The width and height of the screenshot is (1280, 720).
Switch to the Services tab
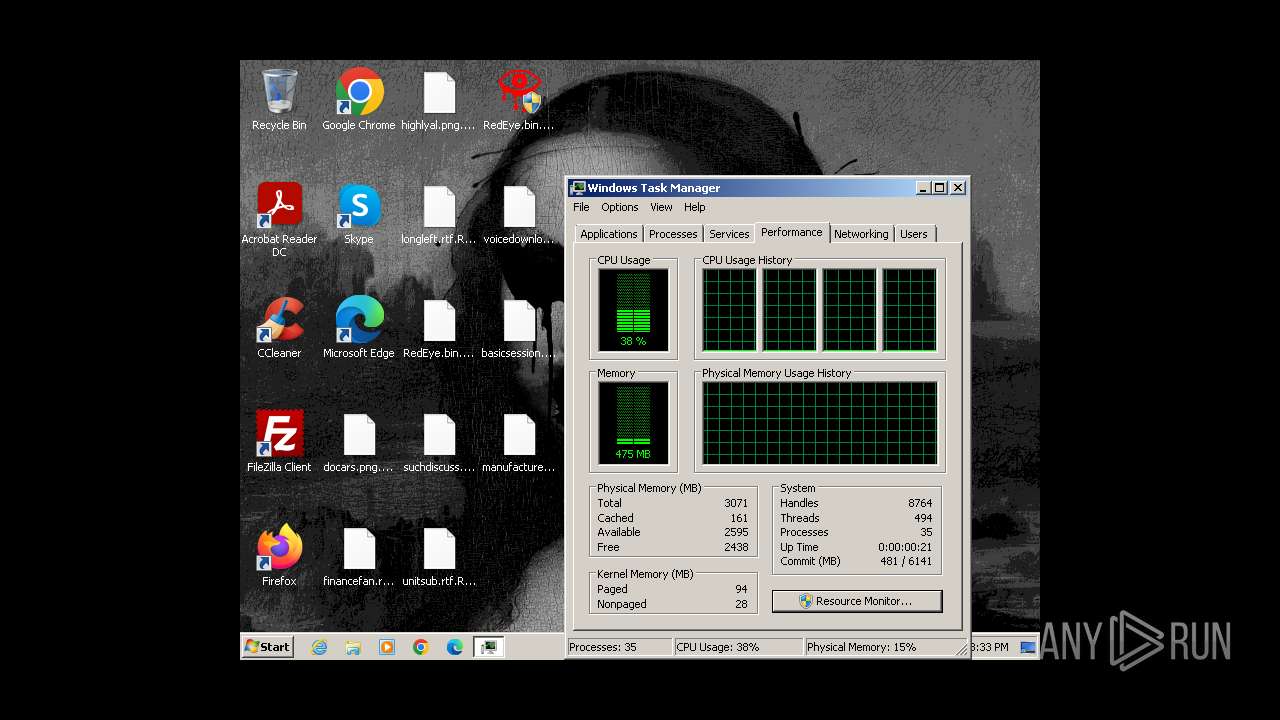tap(729, 234)
